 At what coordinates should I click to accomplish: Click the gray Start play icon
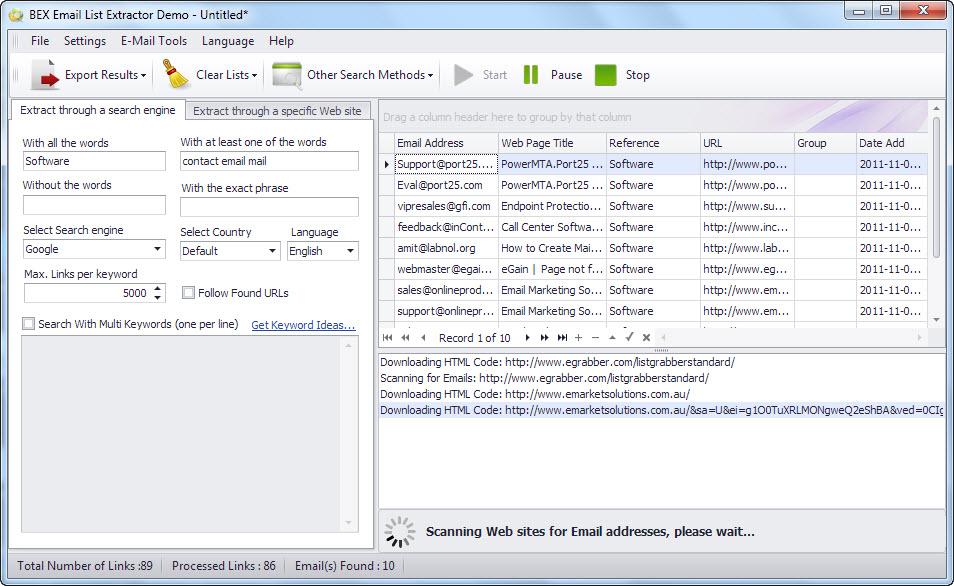pos(463,75)
